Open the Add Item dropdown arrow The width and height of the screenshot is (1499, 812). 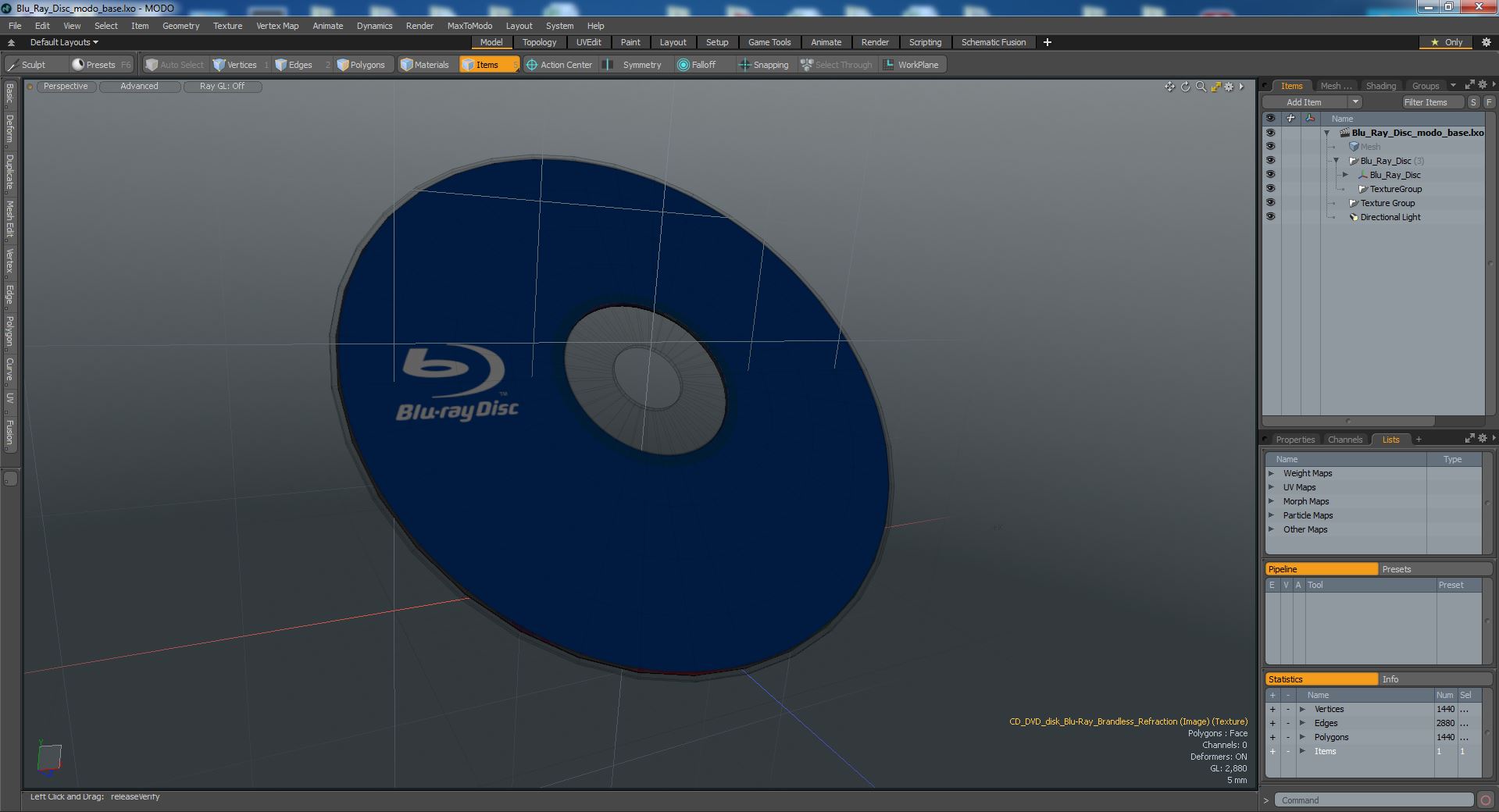pos(1355,102)
